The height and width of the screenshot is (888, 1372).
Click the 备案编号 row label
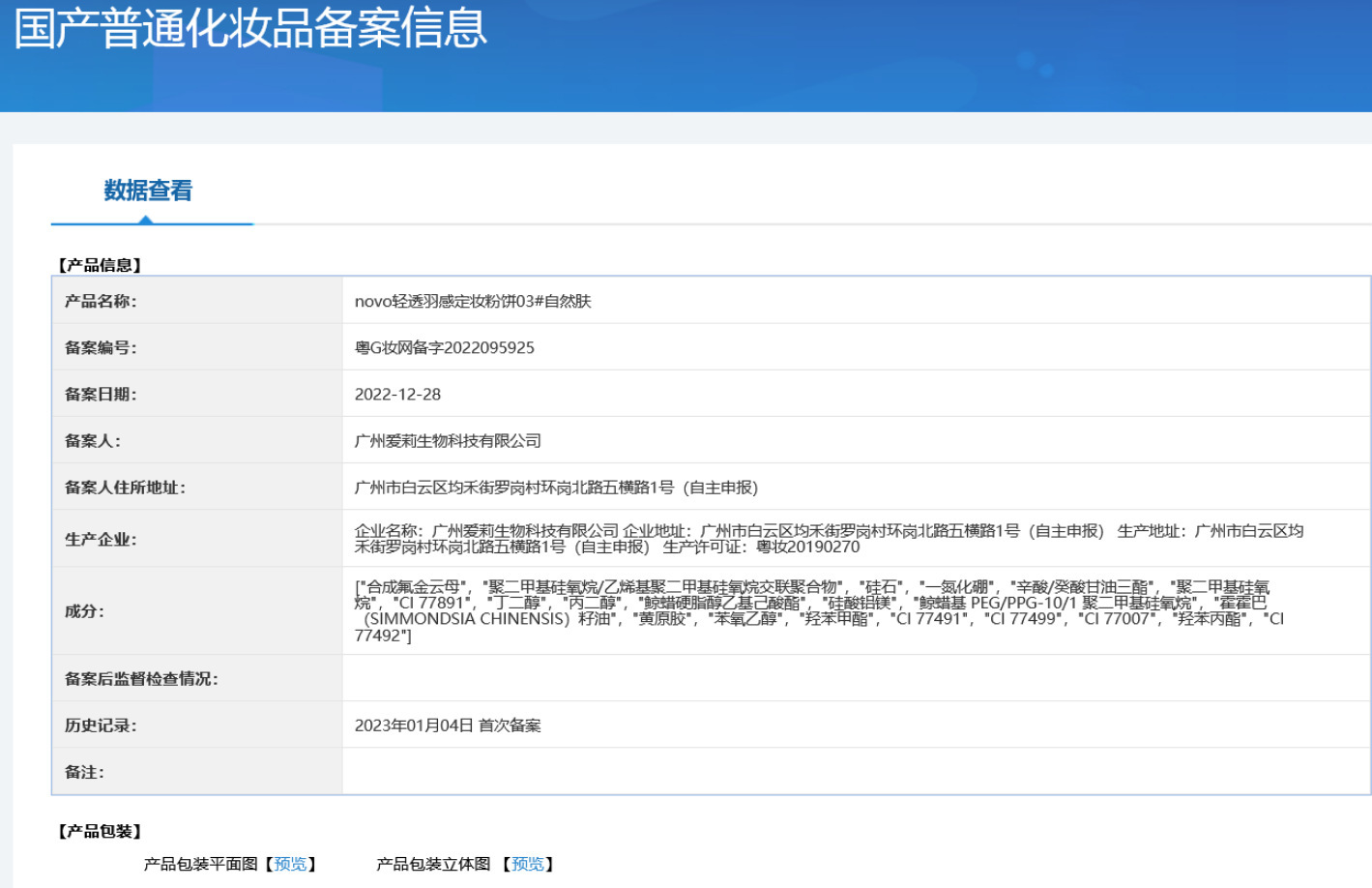(x=101, y=347)
